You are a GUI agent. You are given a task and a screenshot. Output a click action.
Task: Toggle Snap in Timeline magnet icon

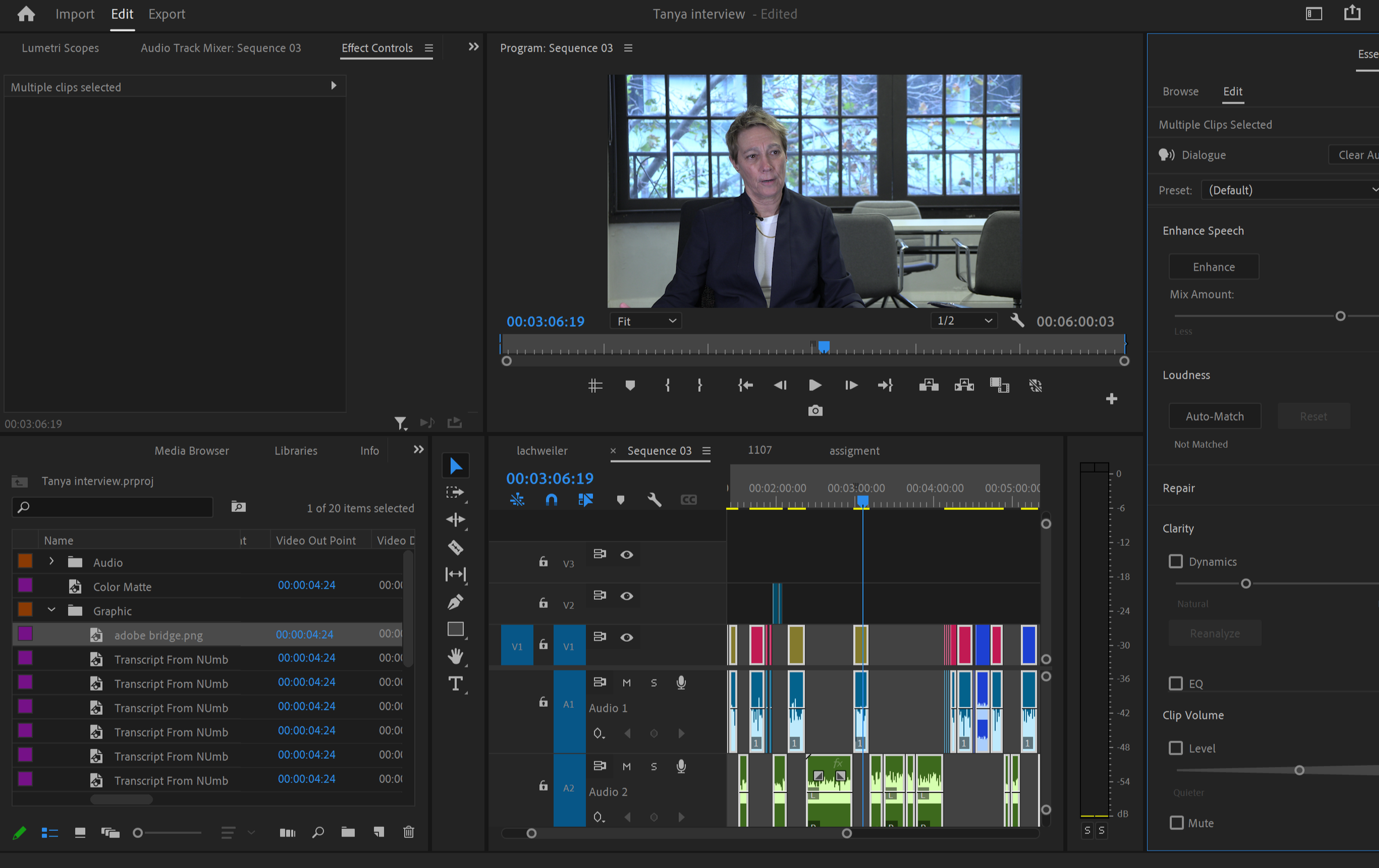(x=551, y=500)
